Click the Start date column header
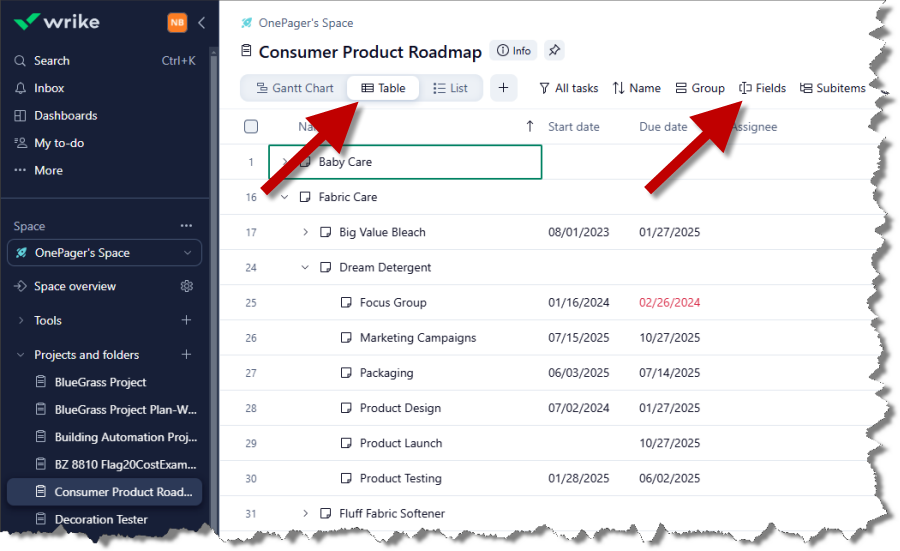Image resolution: width=900 pixels, height=551 pixels. click(x=573, y=127)
